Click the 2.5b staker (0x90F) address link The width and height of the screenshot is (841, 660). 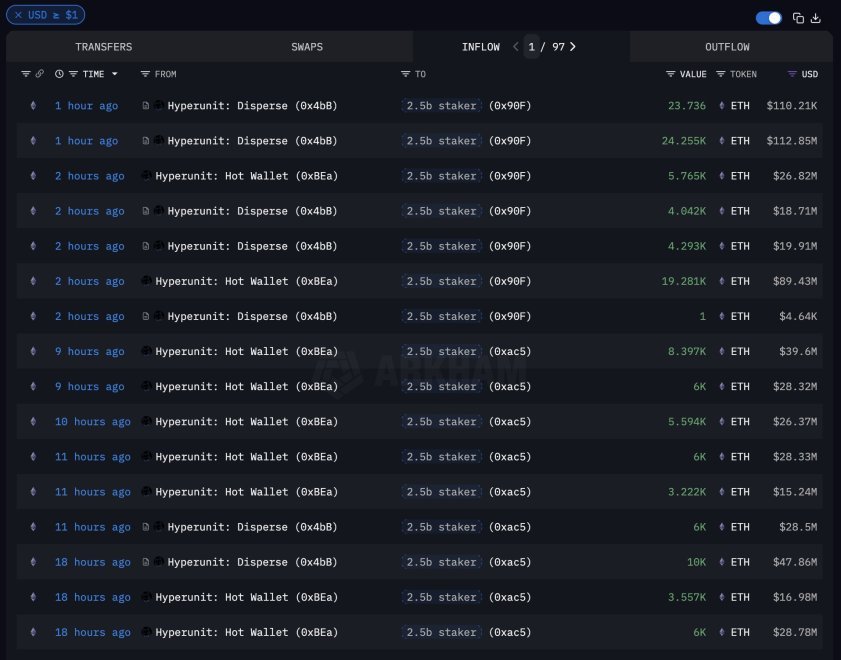466,105
